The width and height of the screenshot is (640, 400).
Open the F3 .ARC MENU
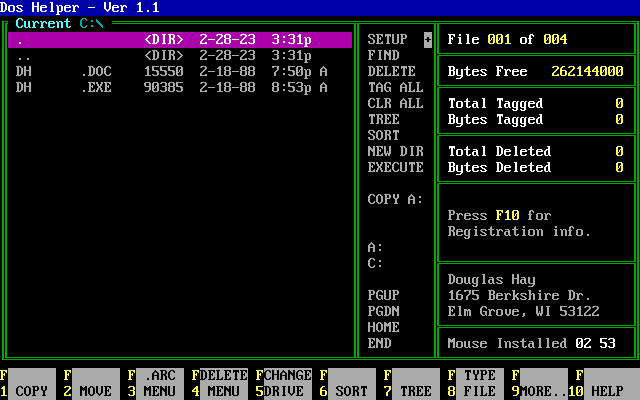[160, 383]
